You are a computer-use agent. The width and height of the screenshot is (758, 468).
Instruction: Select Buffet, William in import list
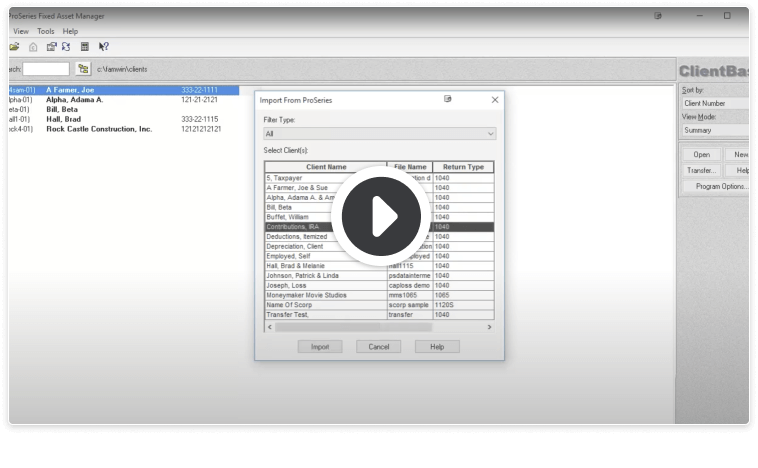pos(379,217)
